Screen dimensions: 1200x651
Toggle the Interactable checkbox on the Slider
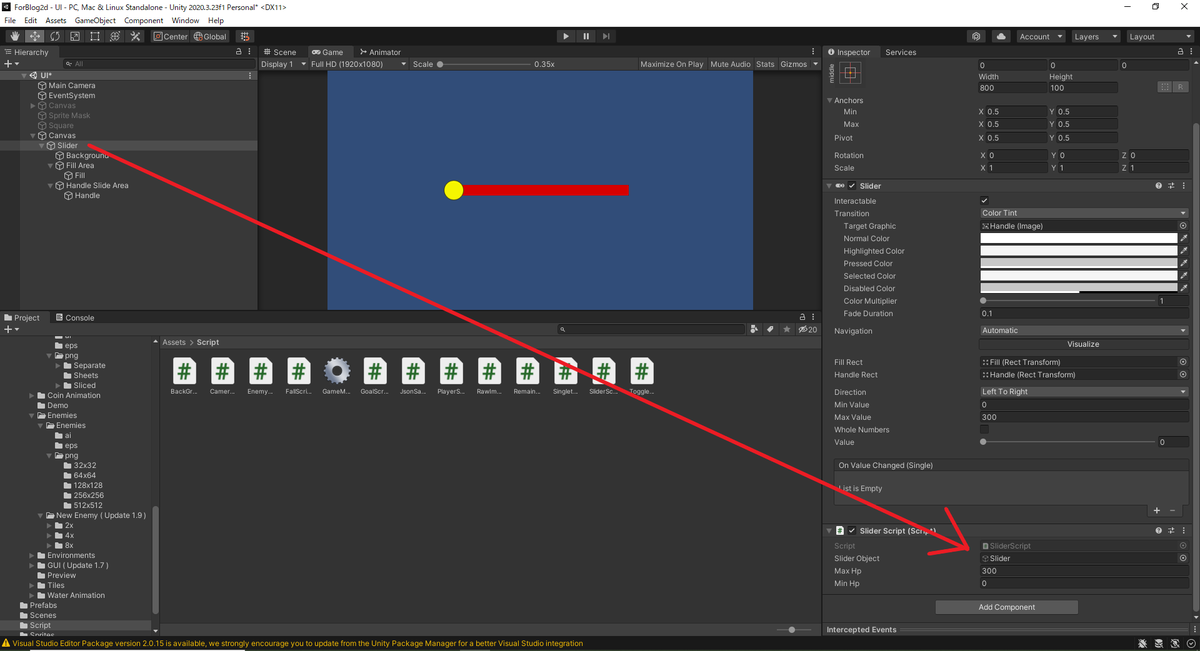click(985, 200)
